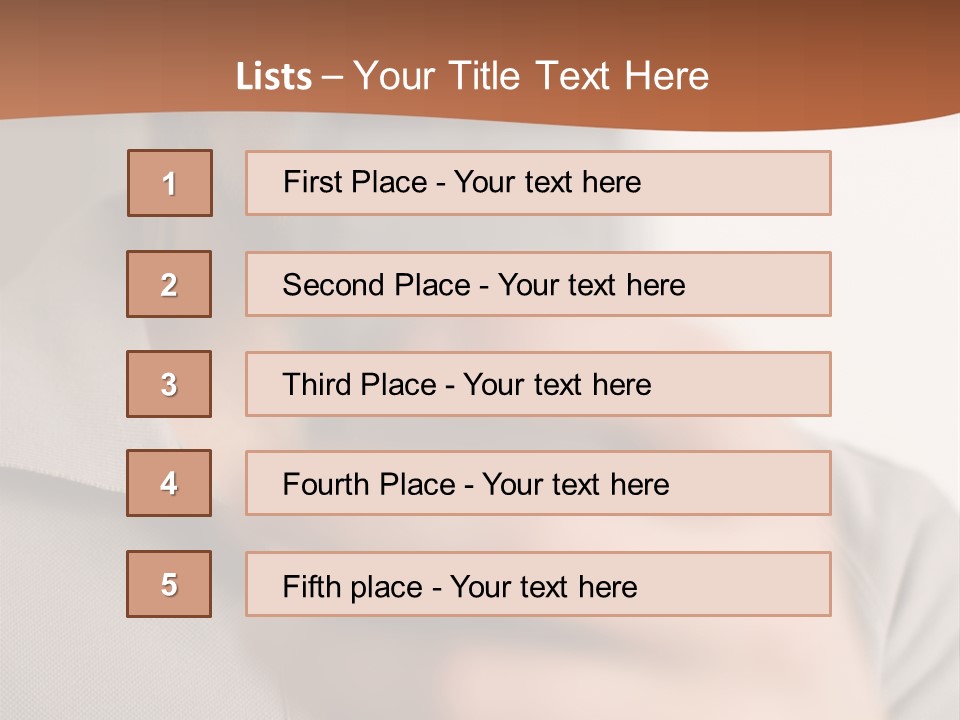This screenshot has height=720, width=960.
Task: Click the number 4 box
Action: tap(169, 483)
